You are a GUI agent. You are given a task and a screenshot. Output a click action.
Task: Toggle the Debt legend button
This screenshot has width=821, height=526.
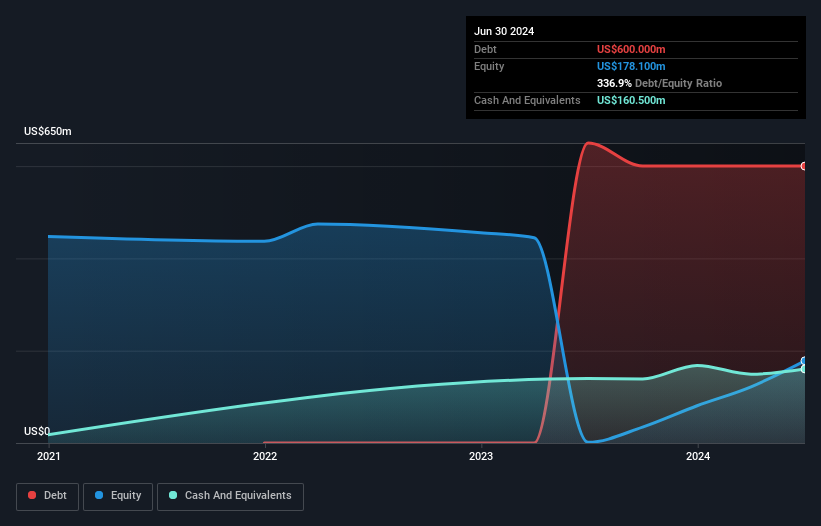pyautogui.click(x=48, y=496)
